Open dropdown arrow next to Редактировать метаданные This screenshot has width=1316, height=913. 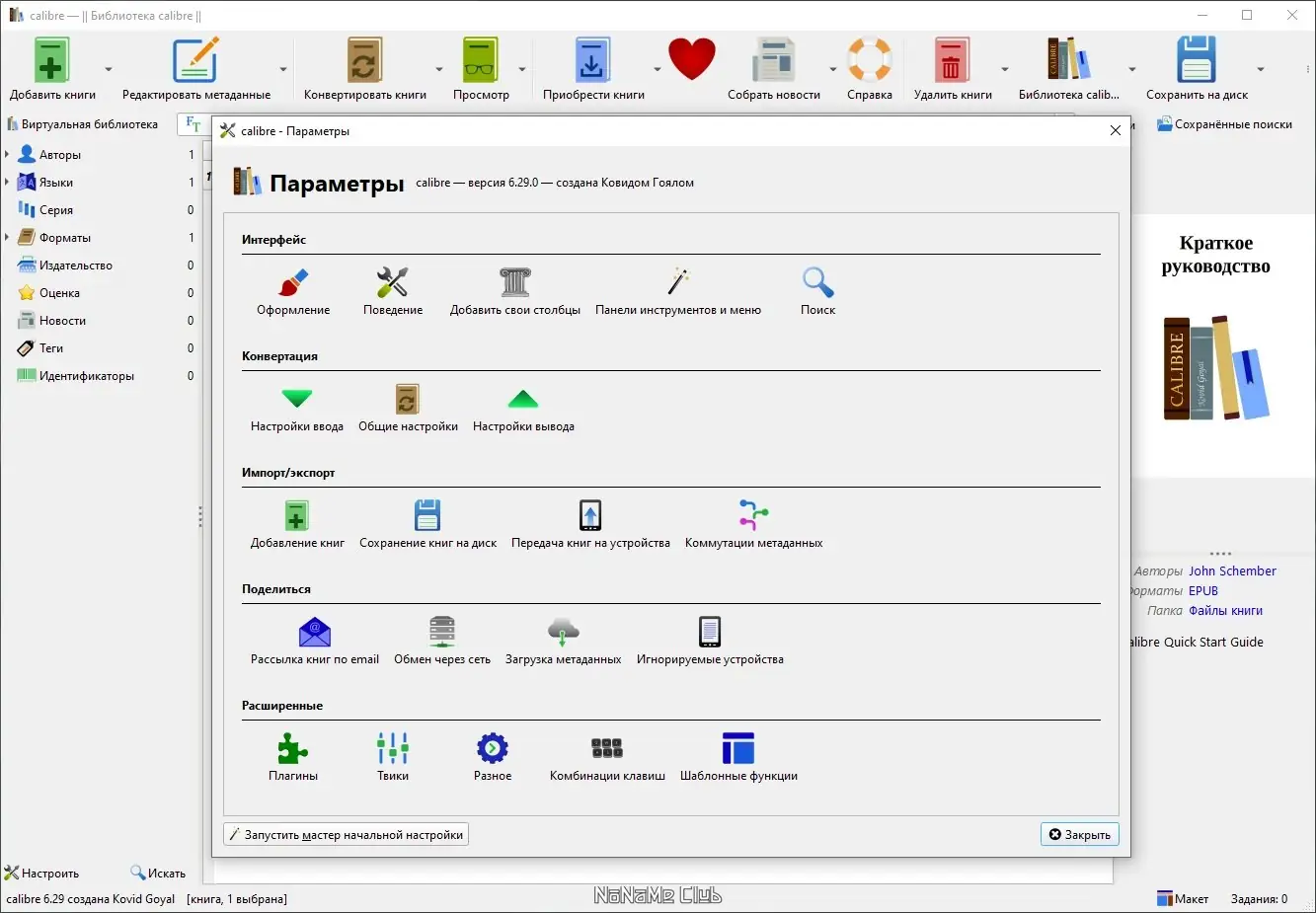coord(283,69)
